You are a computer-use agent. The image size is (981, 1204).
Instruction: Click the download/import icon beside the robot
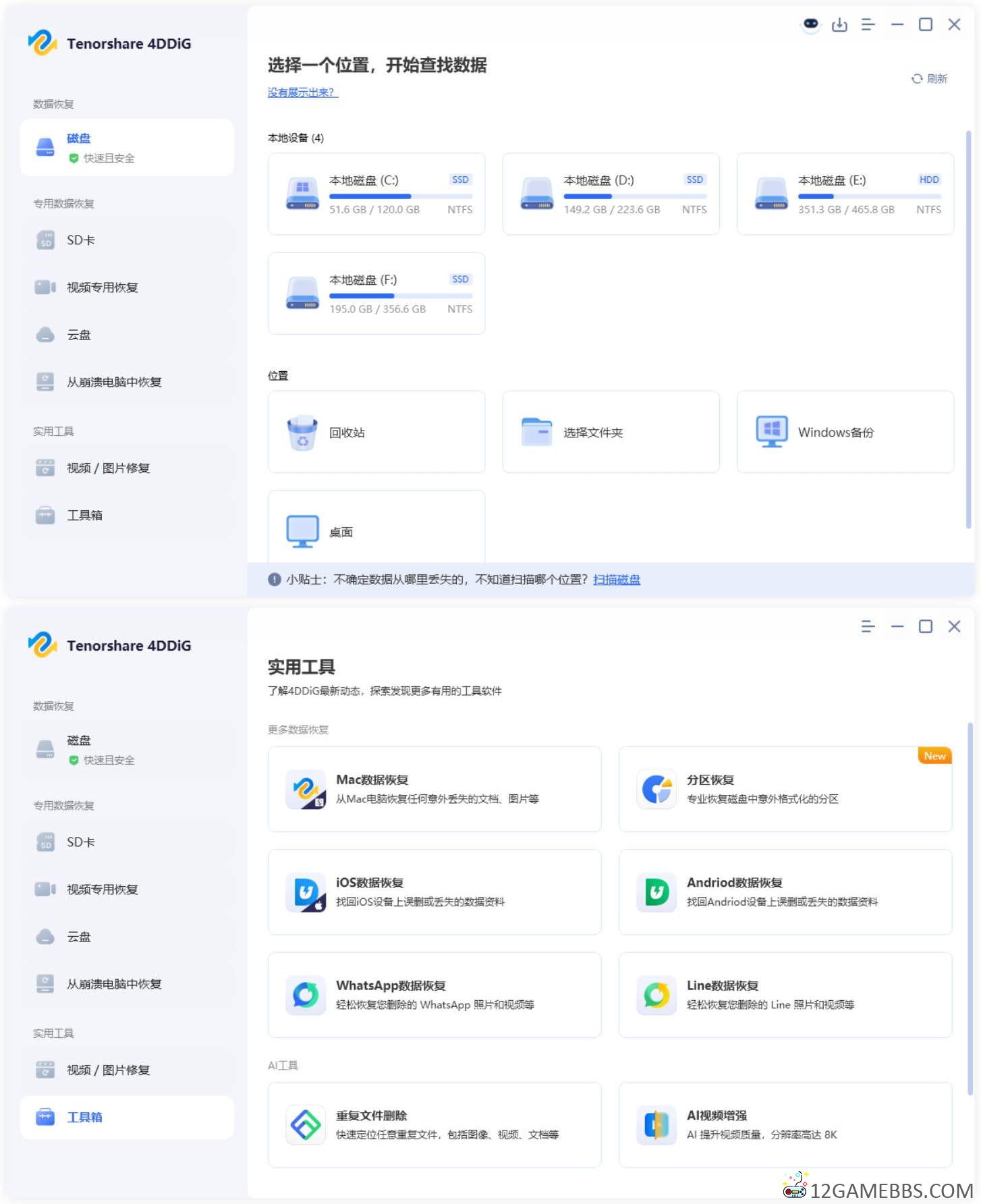pyautogui.click(x=839, y=25)
